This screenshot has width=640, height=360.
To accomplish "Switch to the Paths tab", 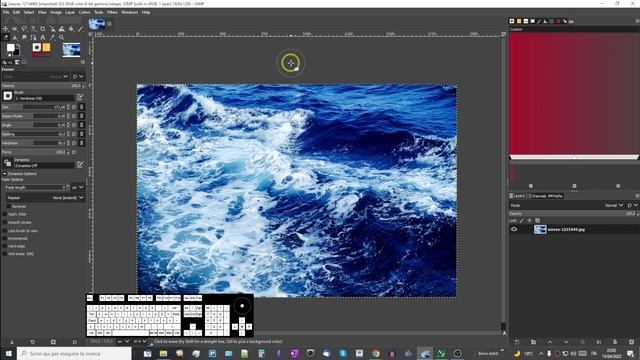I will [555, 196].
